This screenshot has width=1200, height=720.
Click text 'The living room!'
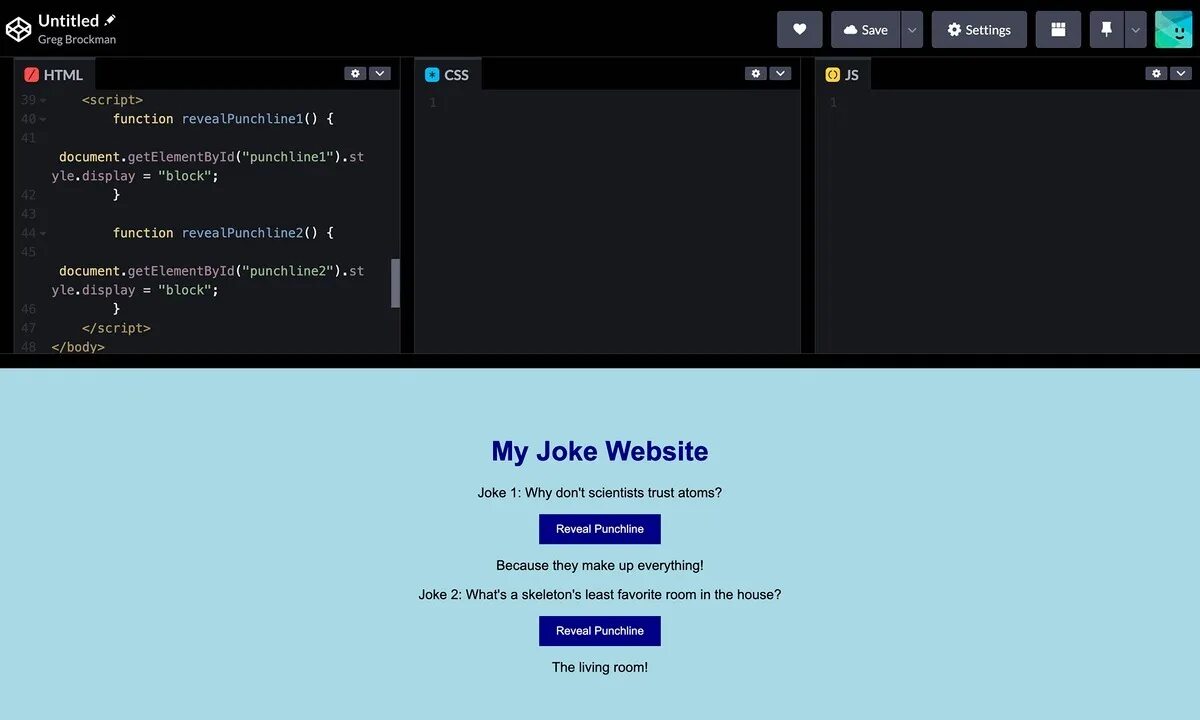coord(600,667)
